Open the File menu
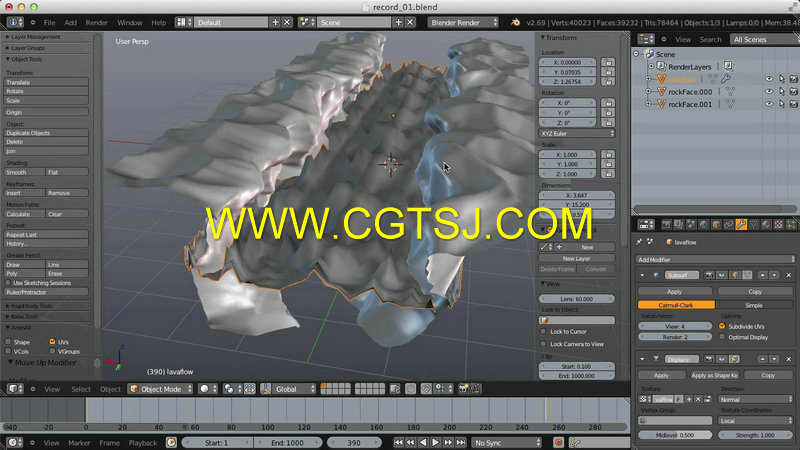This screenshot has height=450, width=800. [x=49, y=22]
